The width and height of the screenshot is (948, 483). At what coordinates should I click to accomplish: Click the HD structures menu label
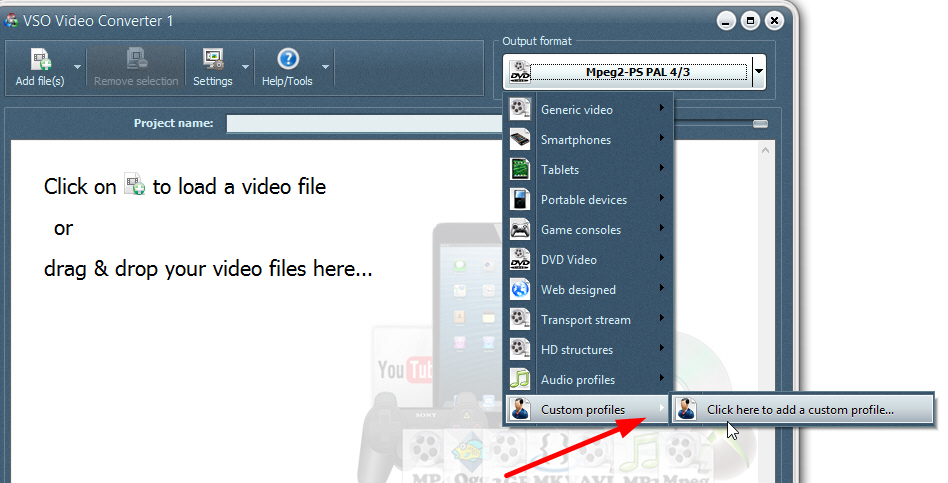577,350
